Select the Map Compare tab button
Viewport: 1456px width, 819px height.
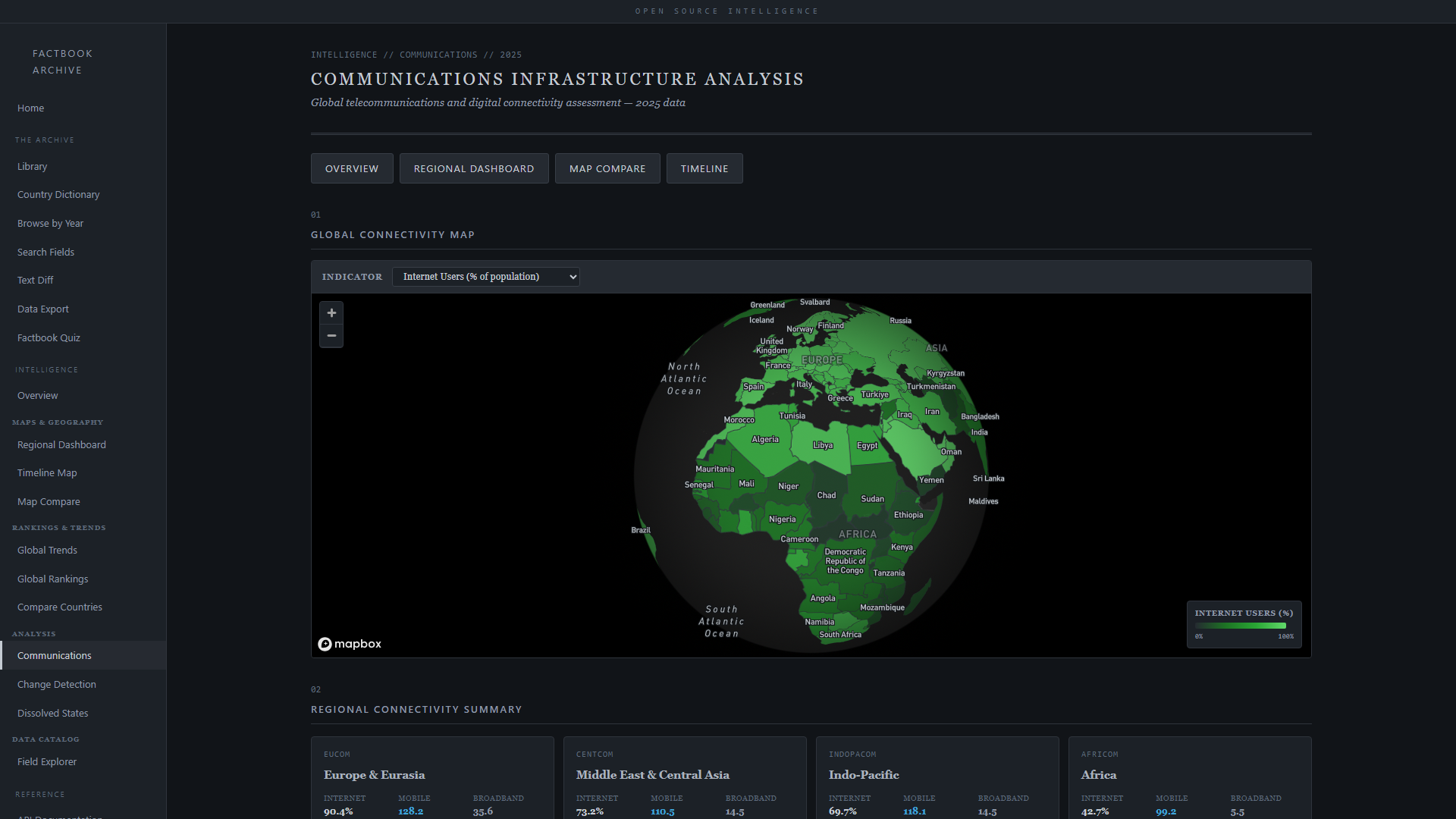coord(607,168)
